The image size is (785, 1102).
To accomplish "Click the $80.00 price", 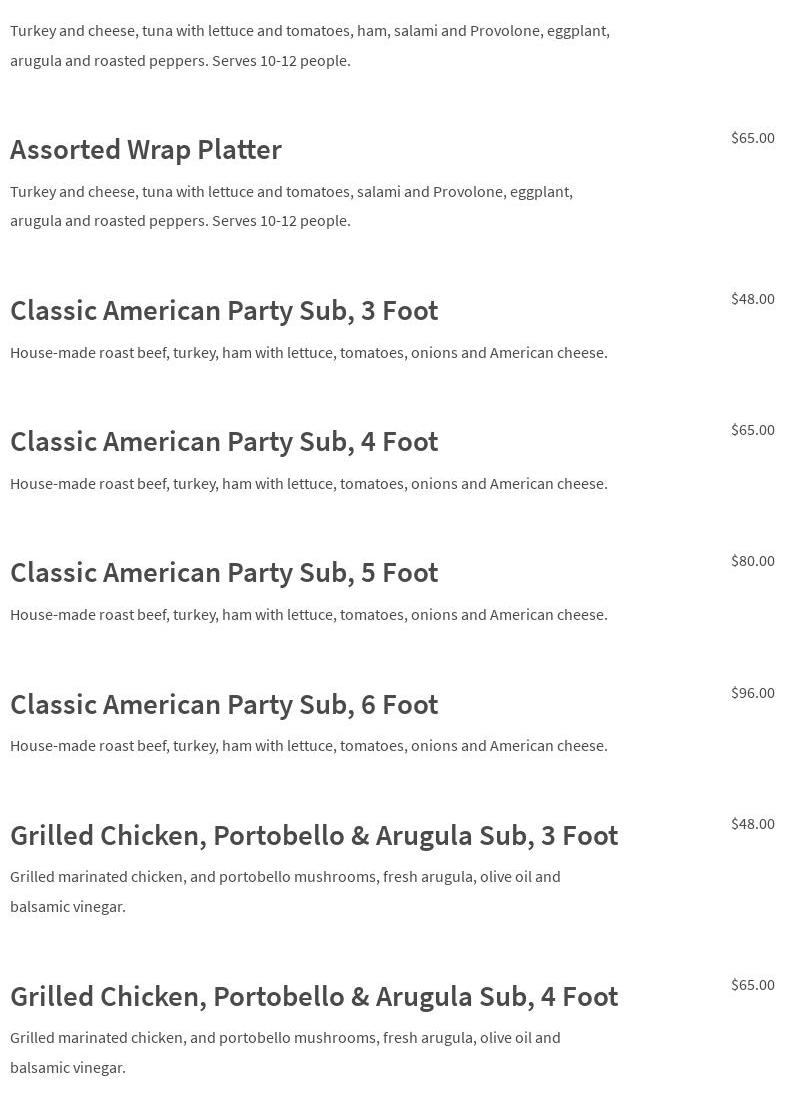I will coord(752,561).
